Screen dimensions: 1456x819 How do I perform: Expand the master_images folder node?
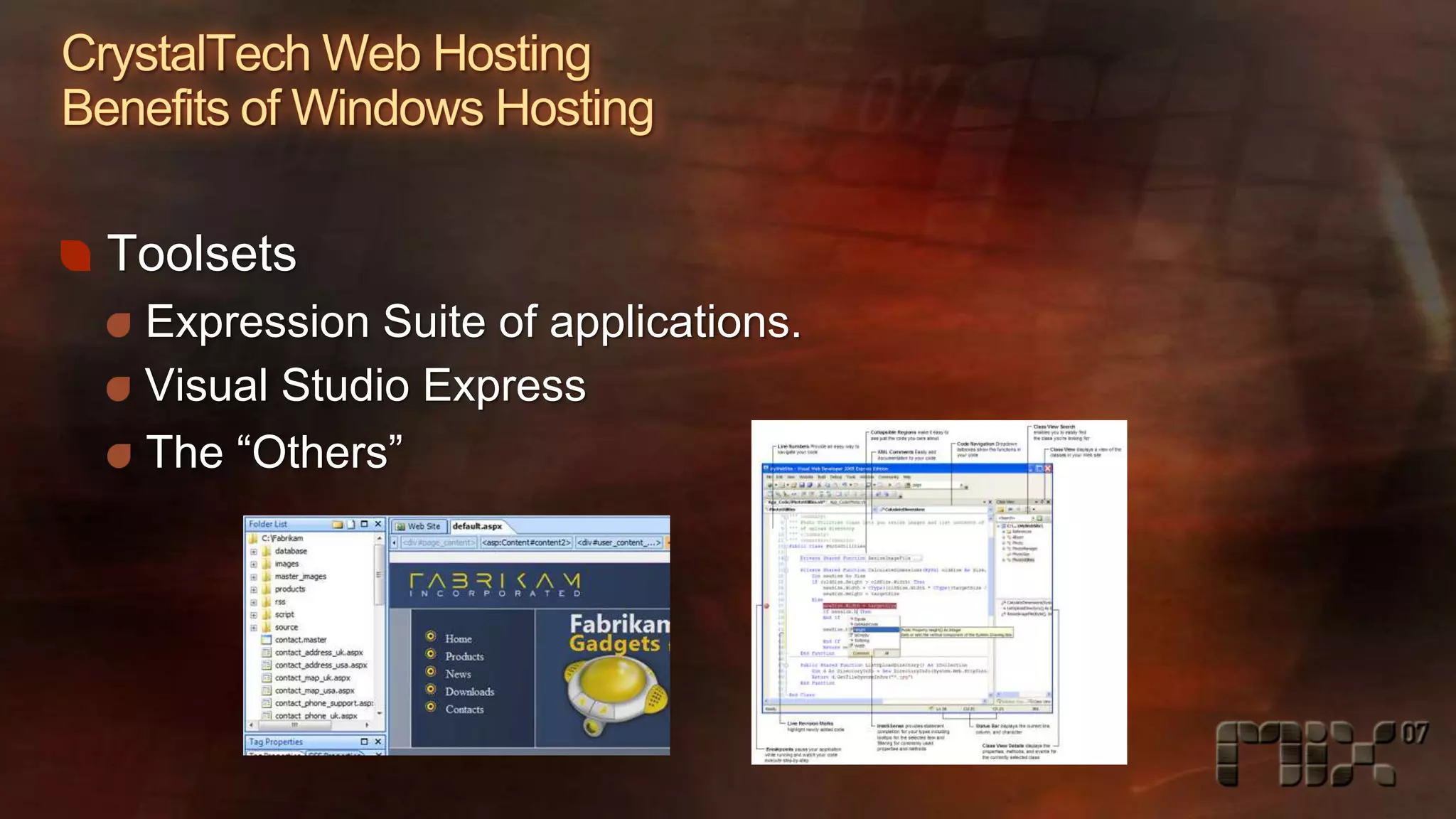254,577
